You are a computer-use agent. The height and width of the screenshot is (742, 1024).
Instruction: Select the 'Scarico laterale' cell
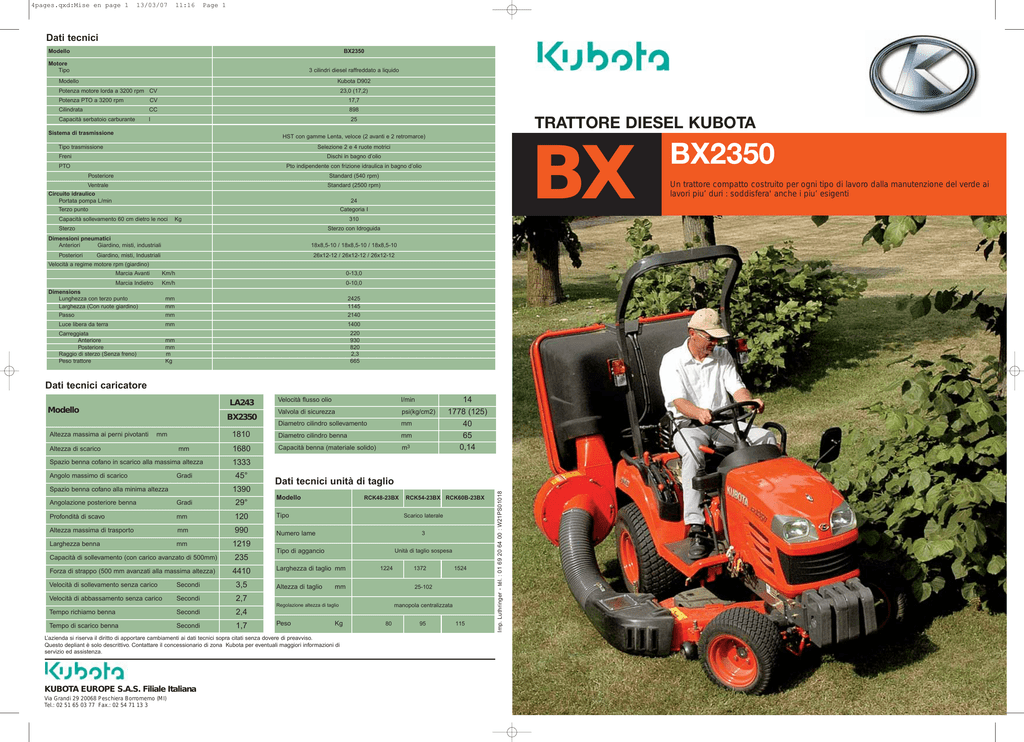pos(423,516)
